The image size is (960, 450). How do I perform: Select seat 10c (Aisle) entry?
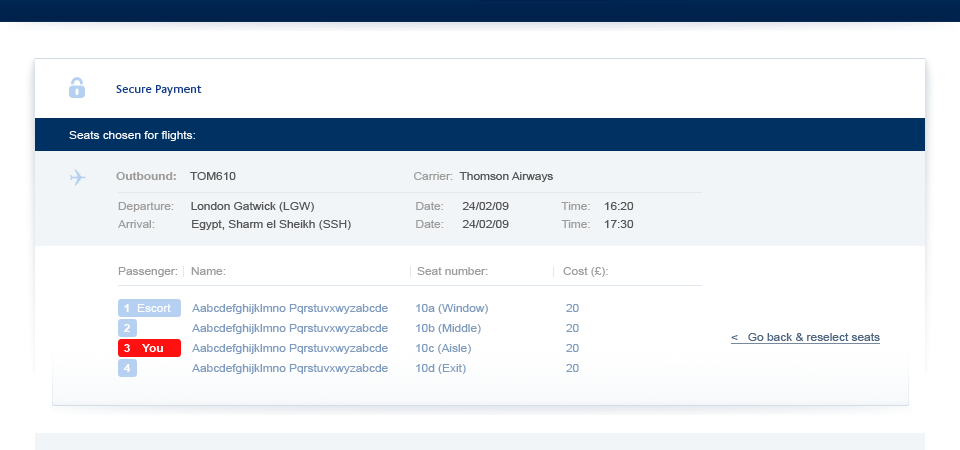pos(443,348)
